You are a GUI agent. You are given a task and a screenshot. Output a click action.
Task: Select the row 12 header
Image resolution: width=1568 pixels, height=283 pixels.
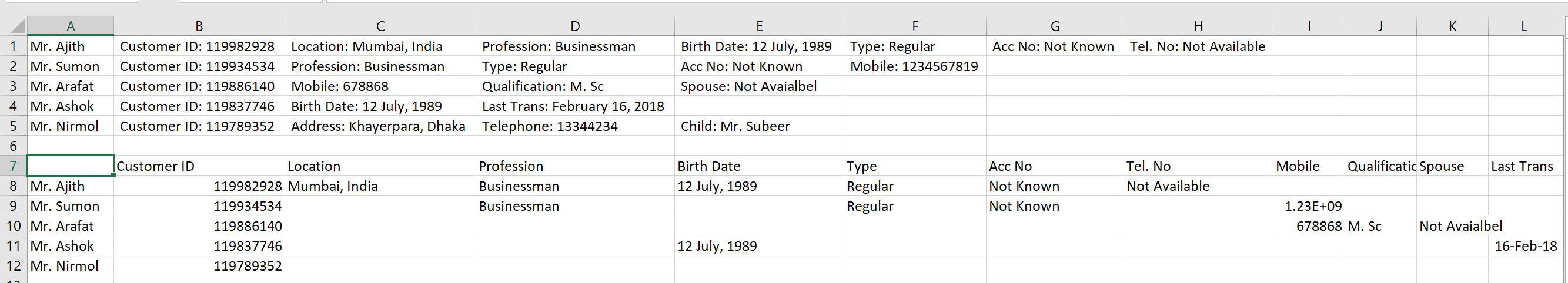click(x=13, y=266)
